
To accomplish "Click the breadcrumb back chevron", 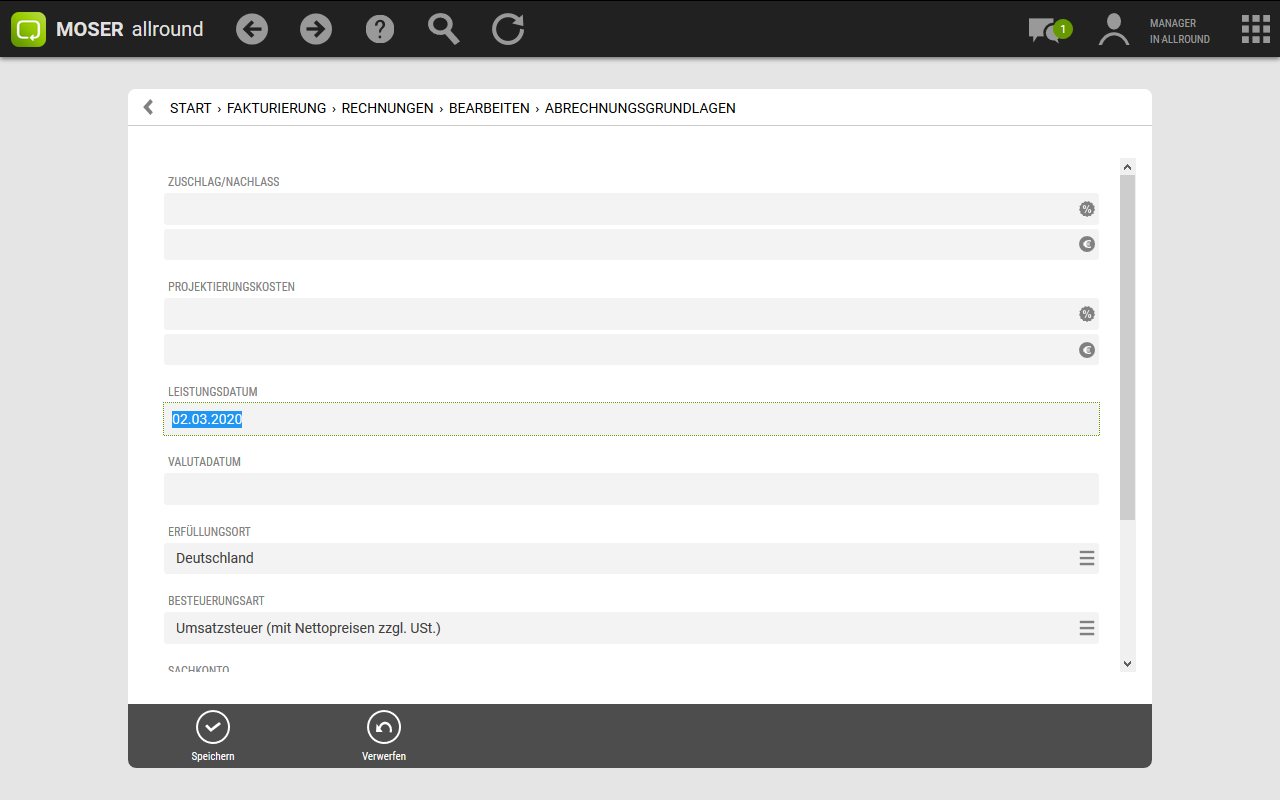I will (148, 107).
